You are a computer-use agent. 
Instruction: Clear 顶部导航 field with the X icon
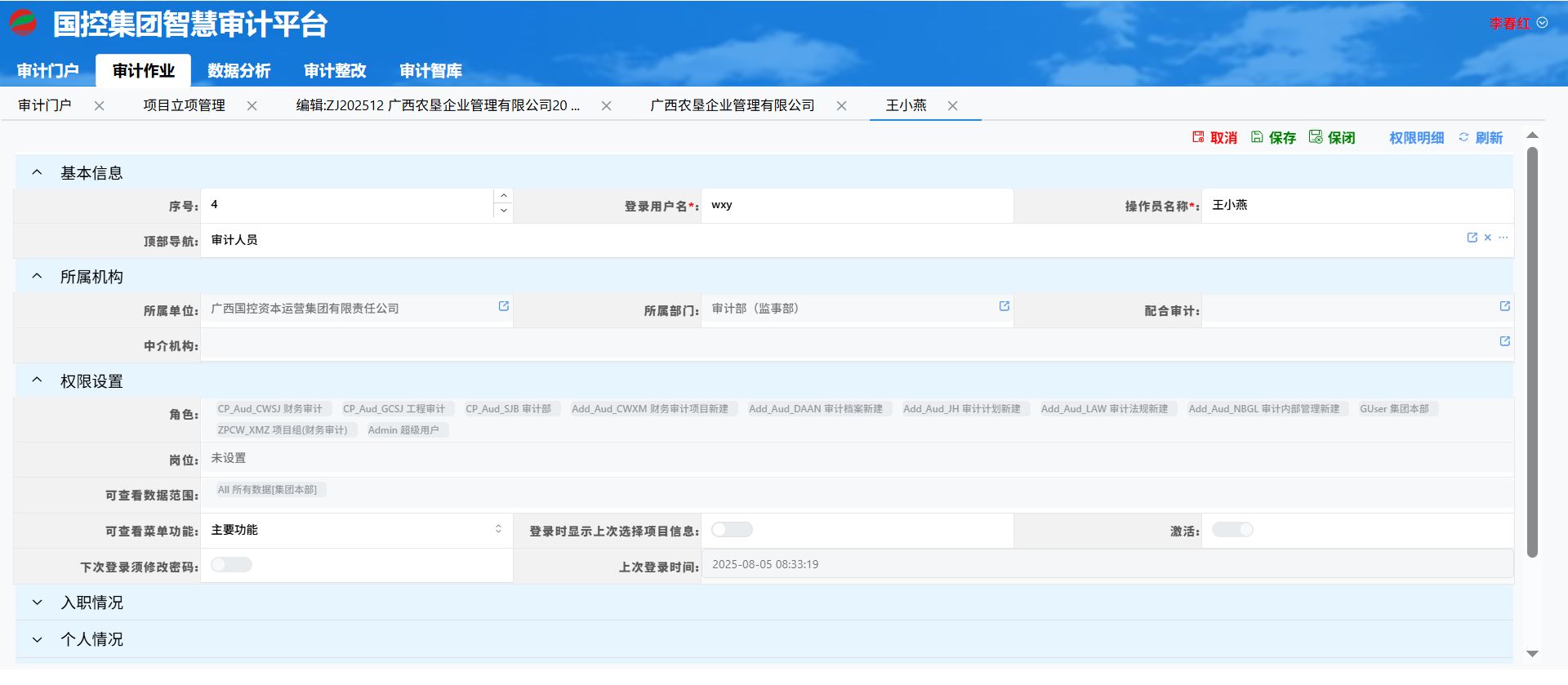1488,238
